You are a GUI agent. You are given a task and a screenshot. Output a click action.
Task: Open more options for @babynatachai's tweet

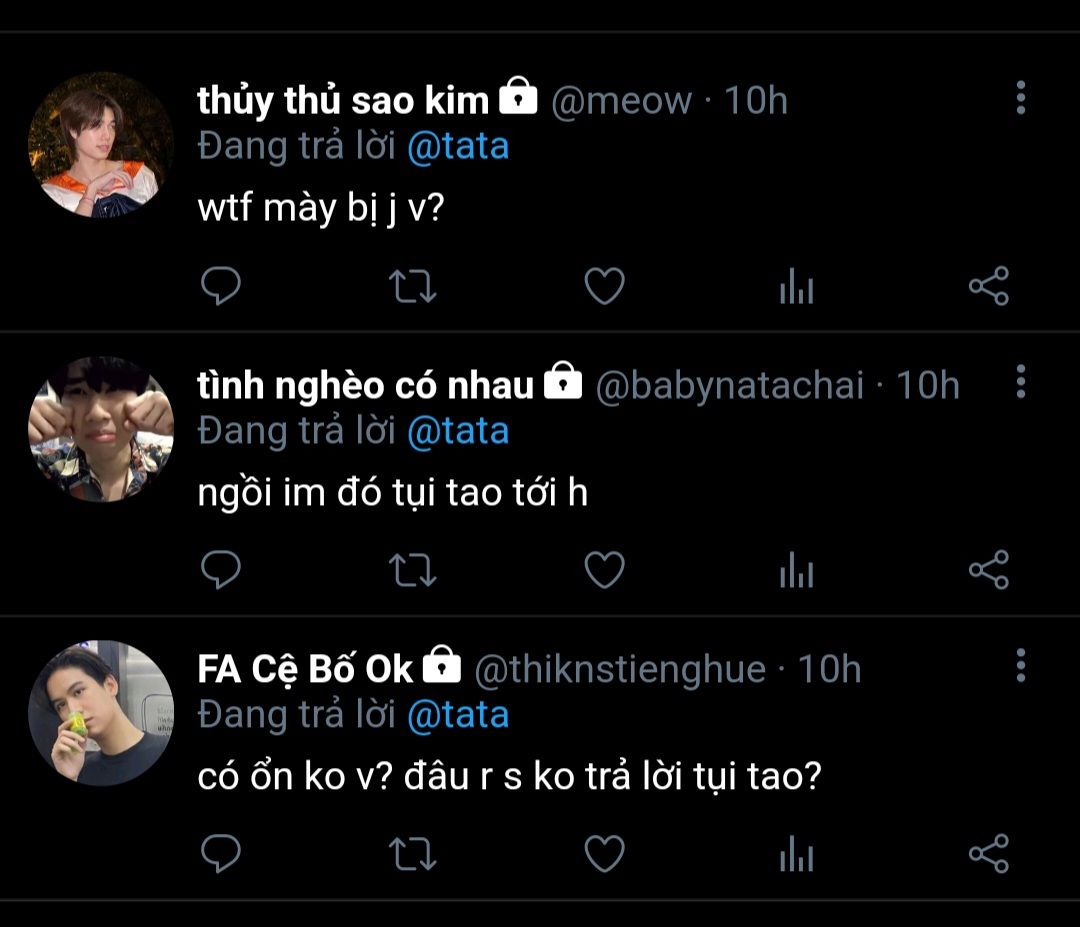click(1020, 381)
